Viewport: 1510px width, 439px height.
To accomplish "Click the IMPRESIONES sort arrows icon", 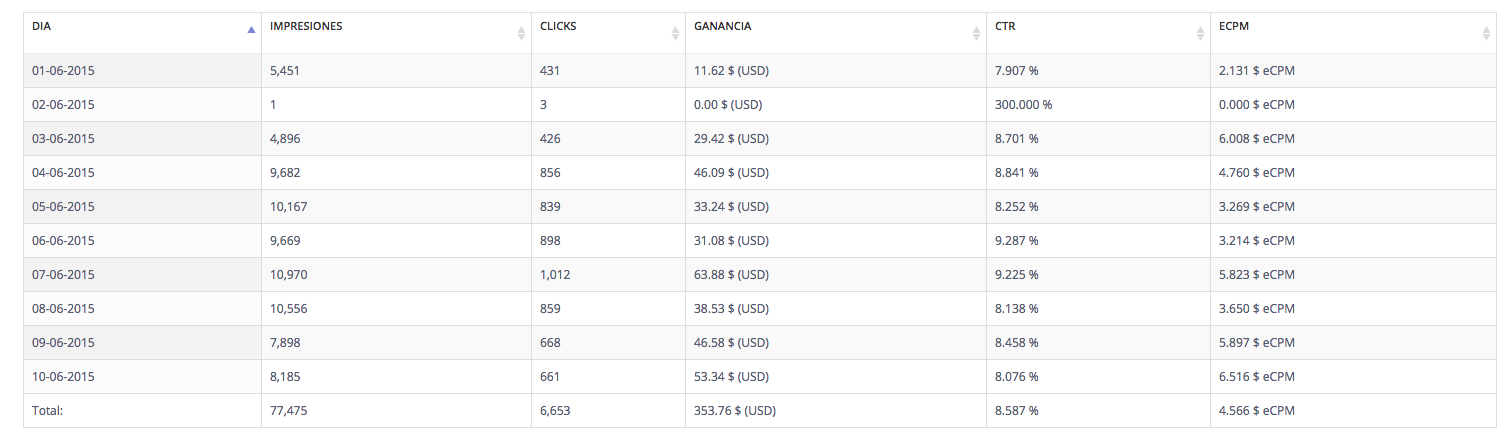I will click(x=521, y=33).
